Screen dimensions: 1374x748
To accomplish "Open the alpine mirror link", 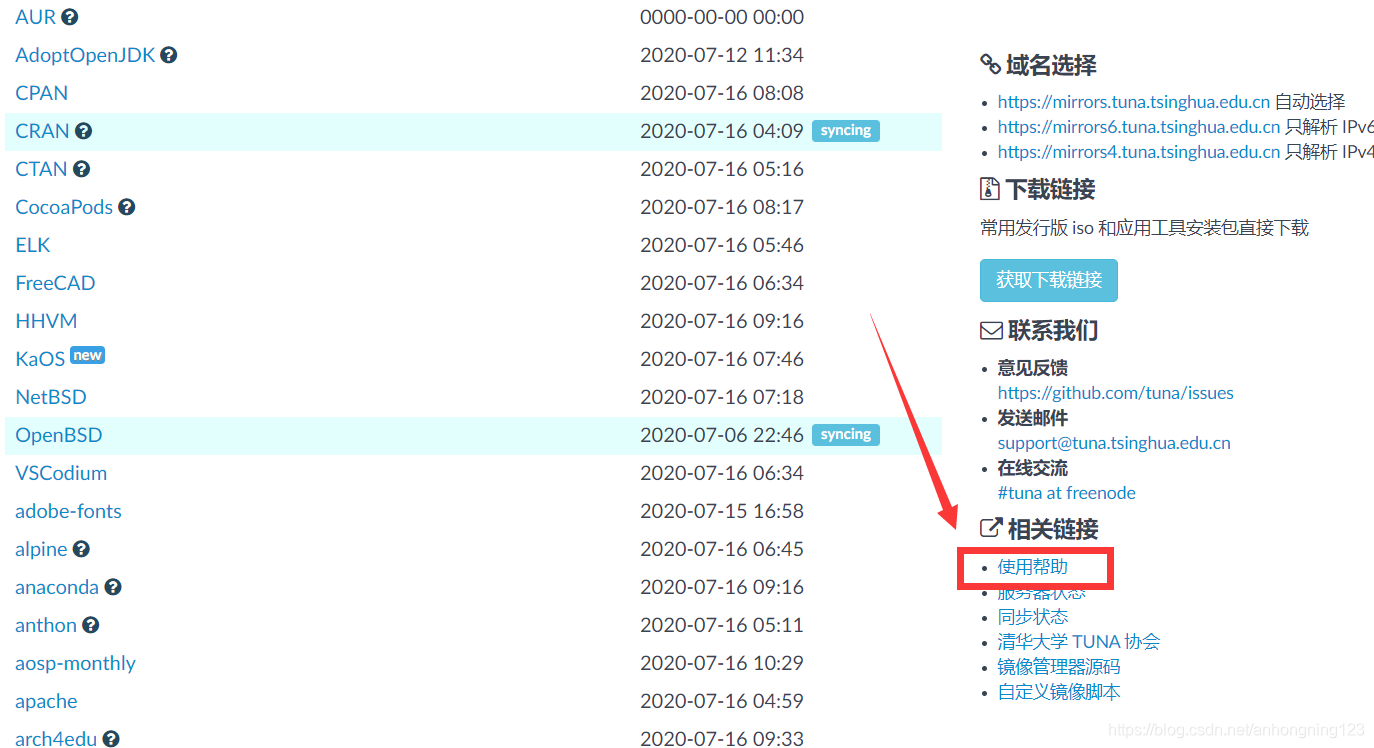I will tap(42, 549).
